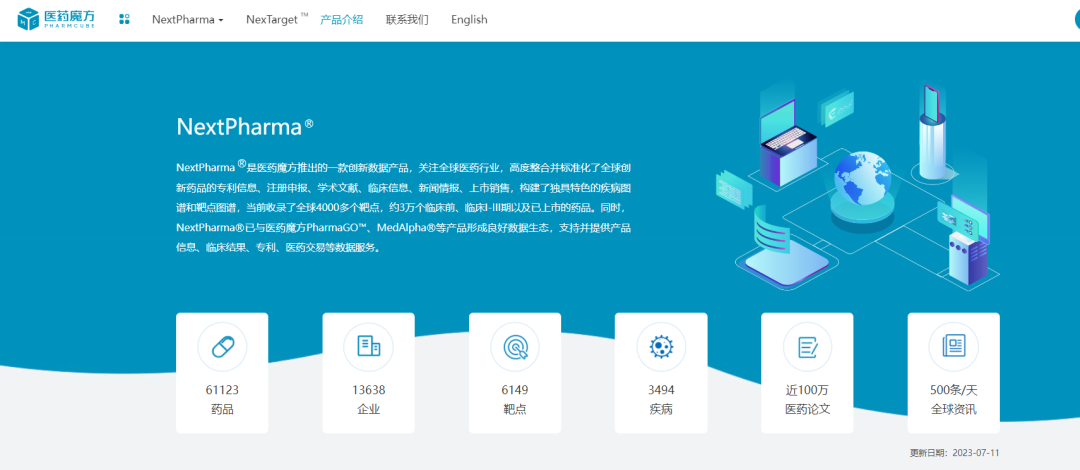Image resolution: width=1080 pixels, height=470 pixels.
Task: Click the virus icon for 疾病
Action: tap(661, 347)
